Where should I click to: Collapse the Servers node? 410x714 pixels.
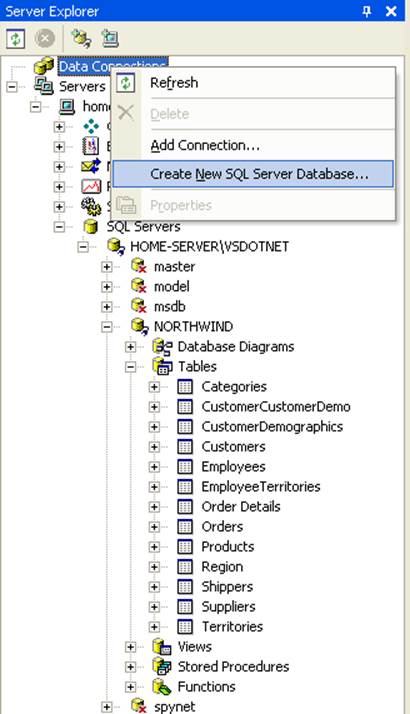[12, 86]
